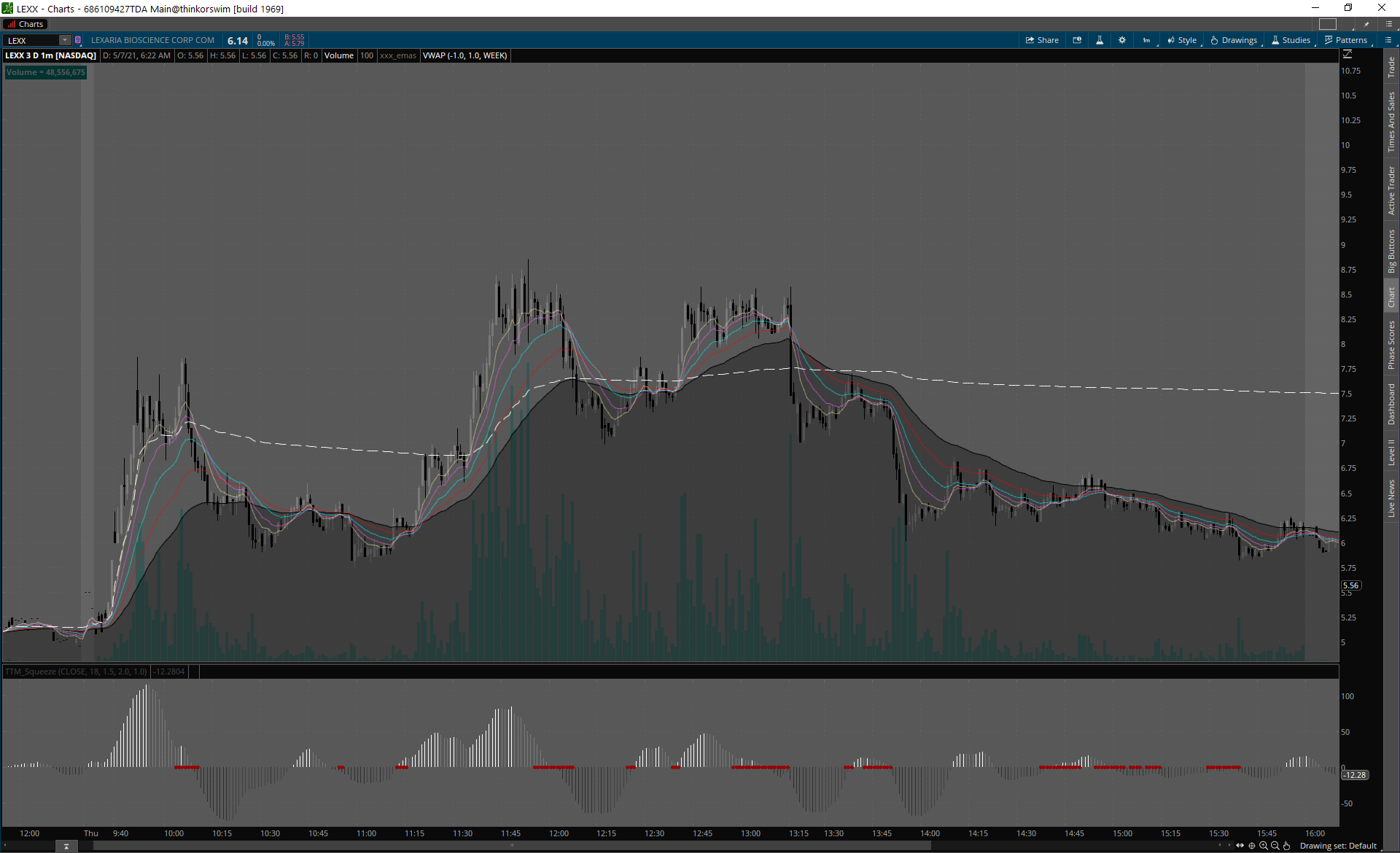1400x853 pixels.
Task: Toggle the pin icon in top bar
Action: 1366,24
